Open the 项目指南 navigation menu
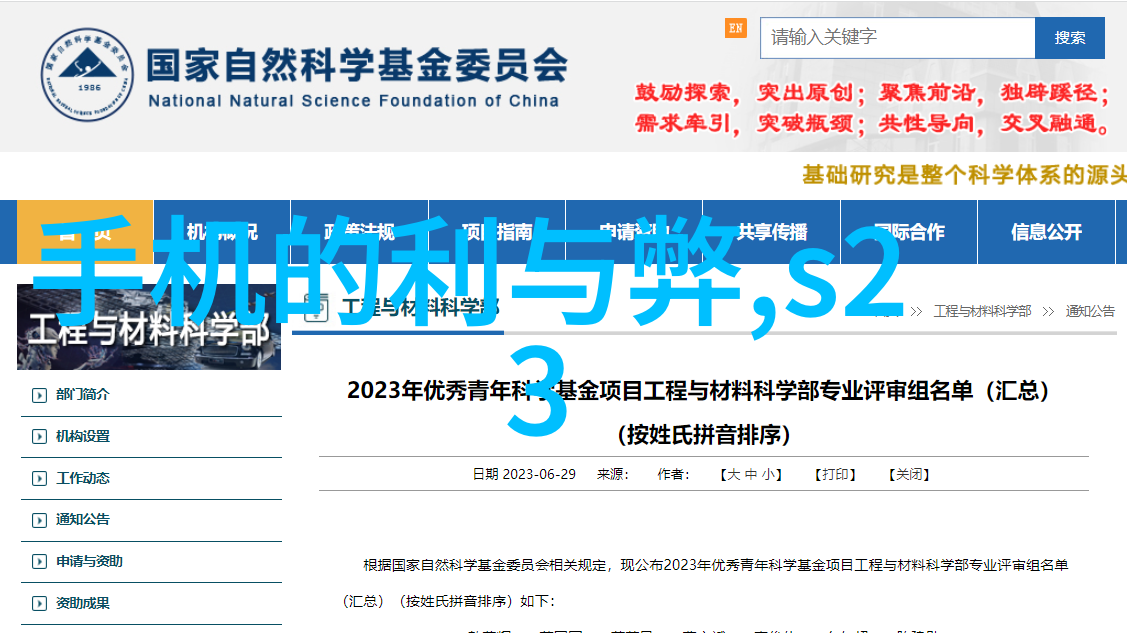The width and height of the screenshot is (1127, 633). point(497,232)
